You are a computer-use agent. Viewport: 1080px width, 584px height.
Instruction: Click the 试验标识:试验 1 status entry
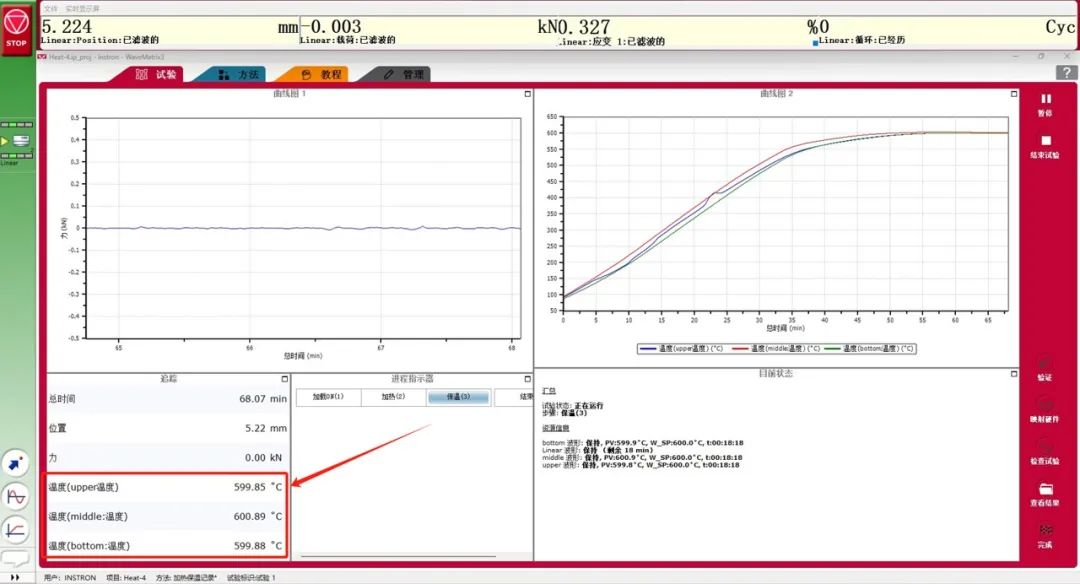pos(251,578)
